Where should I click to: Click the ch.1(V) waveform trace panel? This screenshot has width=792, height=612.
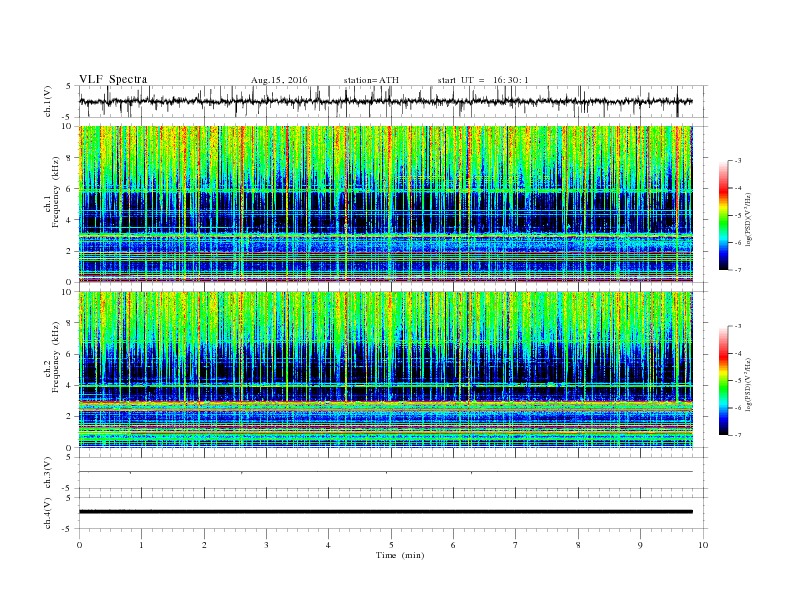click(393, 101)
